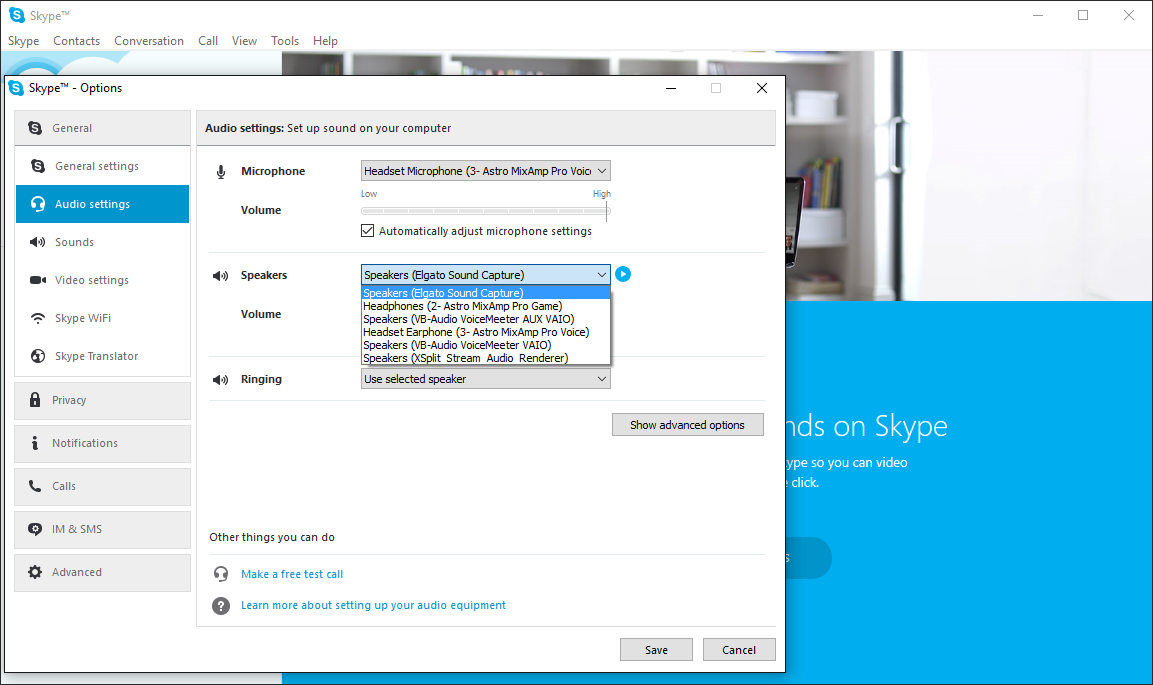
Task: Click Show advanced options button
Action: click(688, 425)
